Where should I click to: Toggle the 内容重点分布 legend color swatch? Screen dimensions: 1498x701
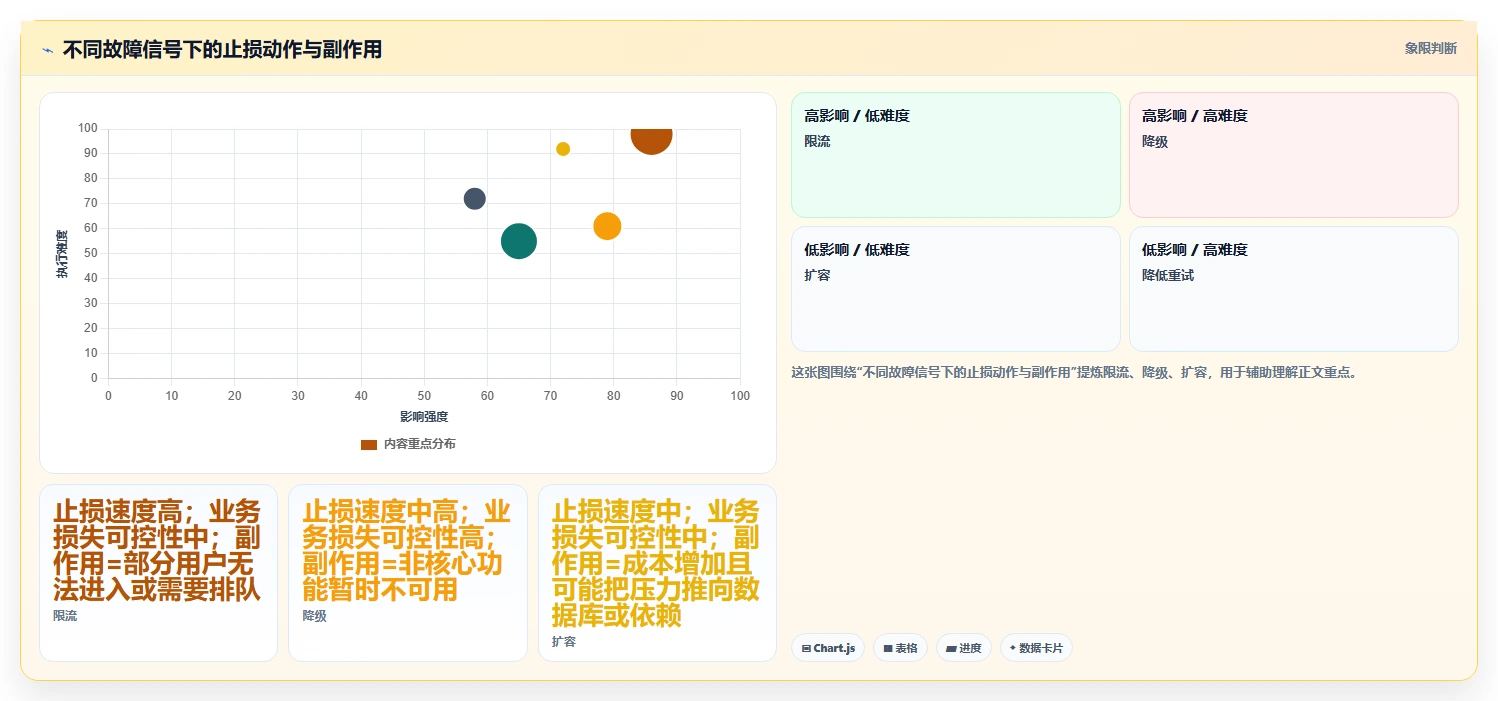(x=369, y=444)
